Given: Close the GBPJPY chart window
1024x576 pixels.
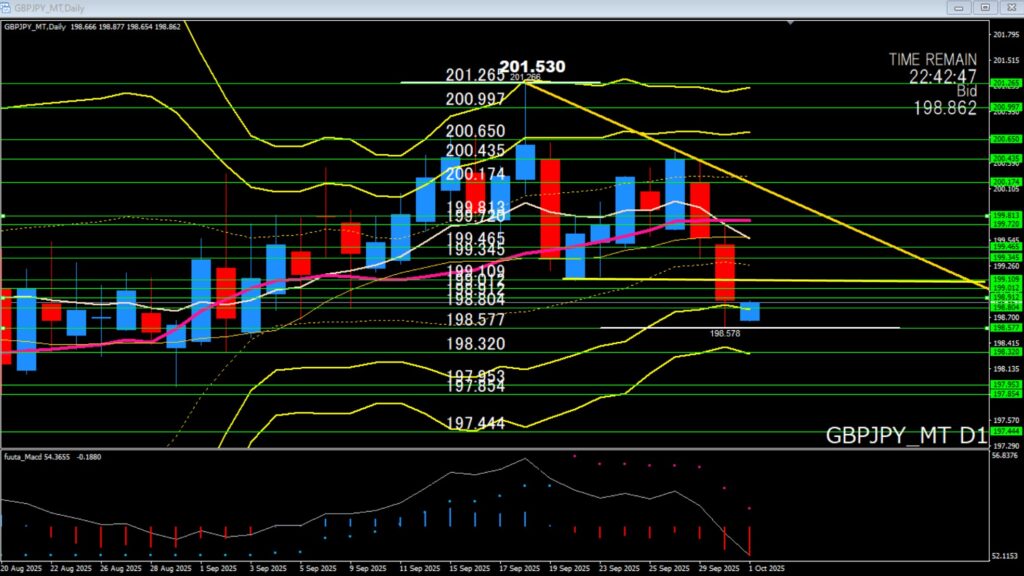Looking at the screenshot, I should tap(1011, 7).
